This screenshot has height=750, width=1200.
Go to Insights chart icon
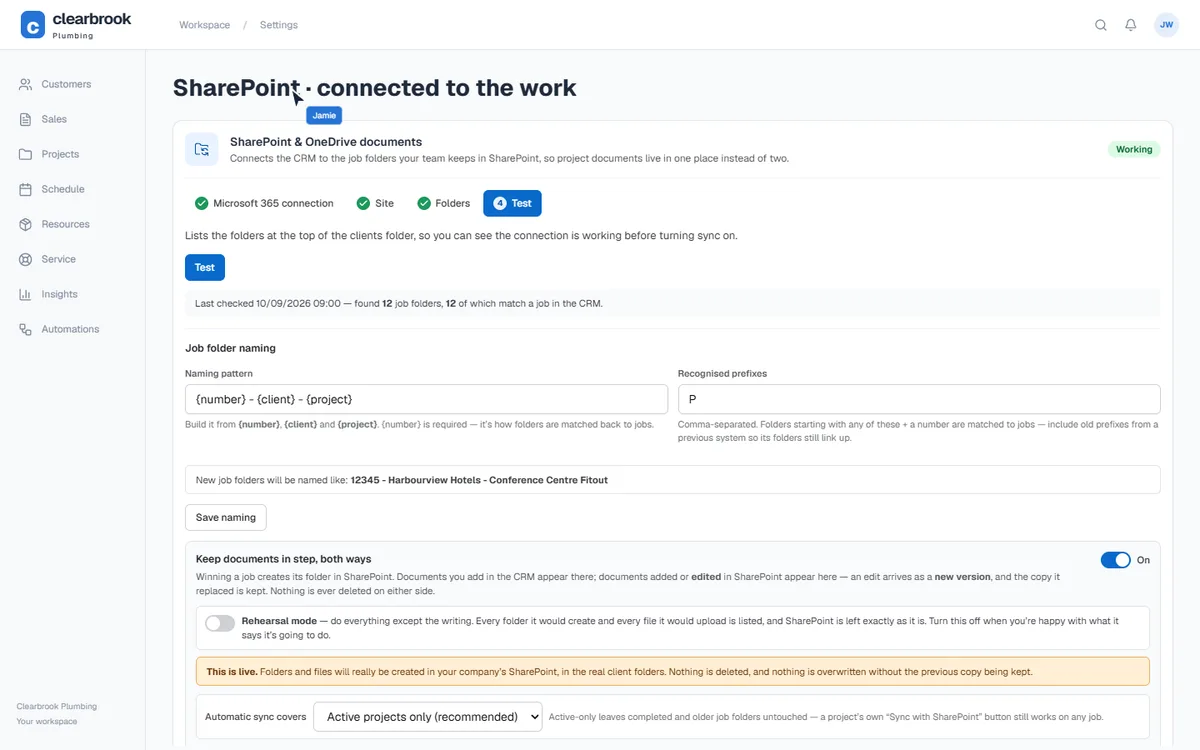coord(25,294)
